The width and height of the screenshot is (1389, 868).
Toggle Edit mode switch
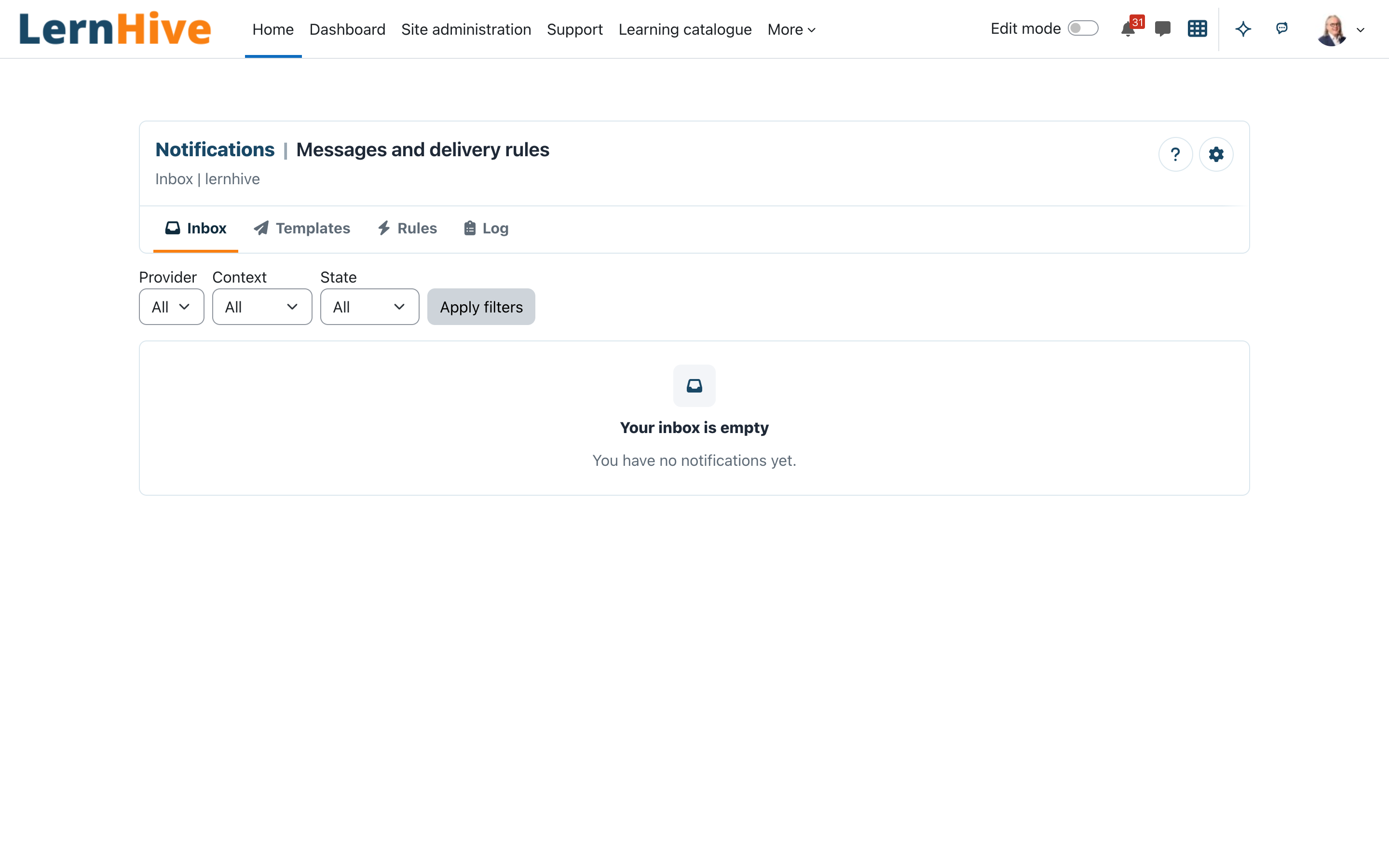tap(1083, 28)
